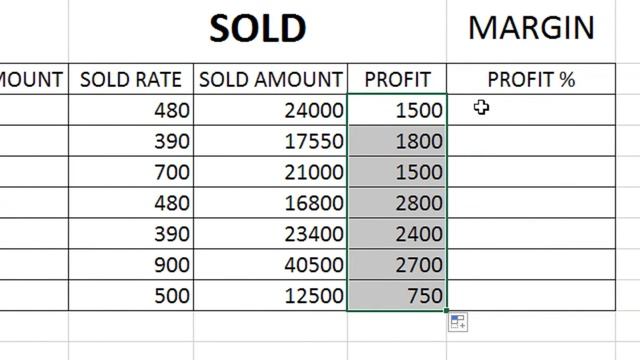
Task: Select the profit cell showing 2800
Action: pos(397,203)
